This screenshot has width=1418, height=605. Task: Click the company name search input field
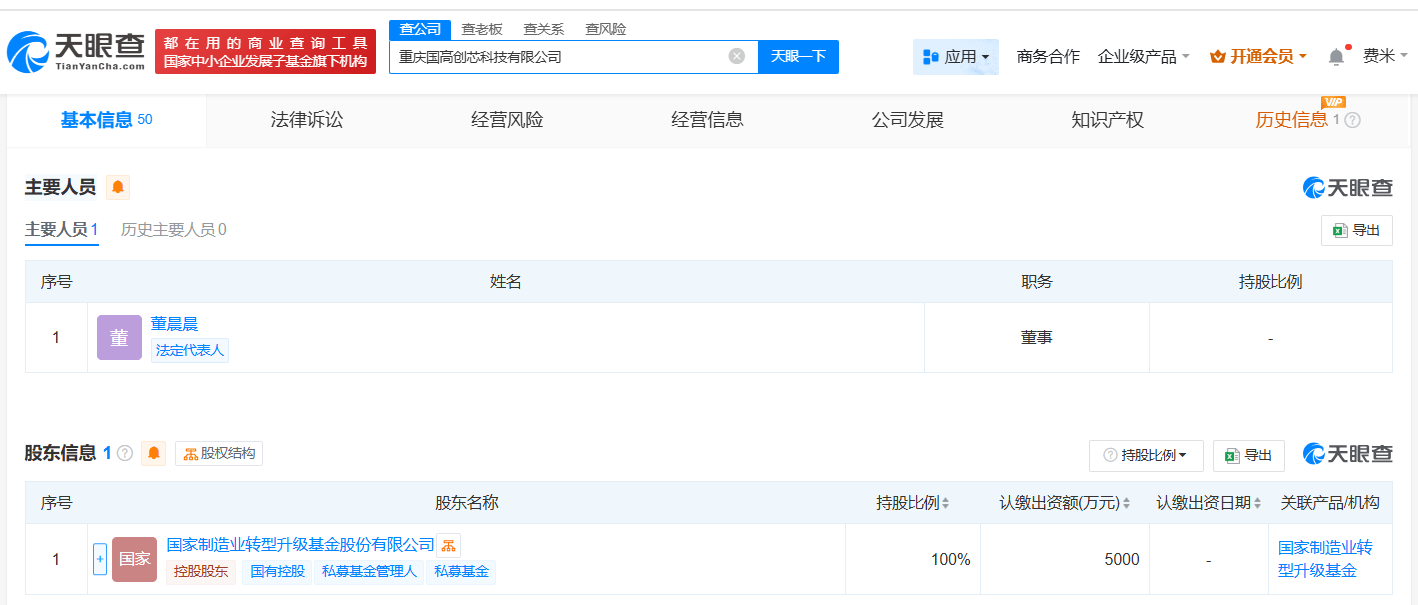[x=555, y=57]
